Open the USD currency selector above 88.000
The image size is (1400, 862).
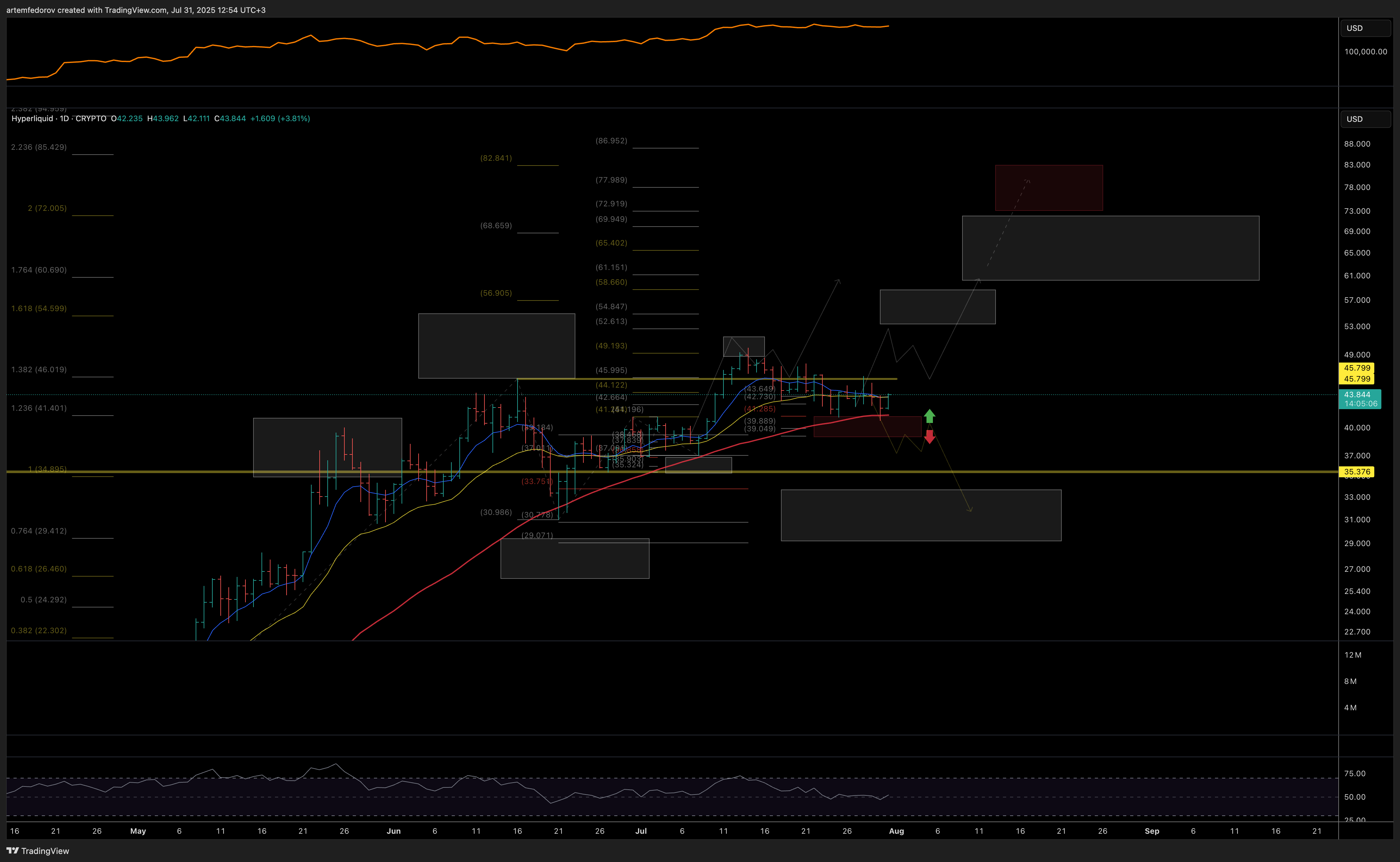coord(1365,119)
